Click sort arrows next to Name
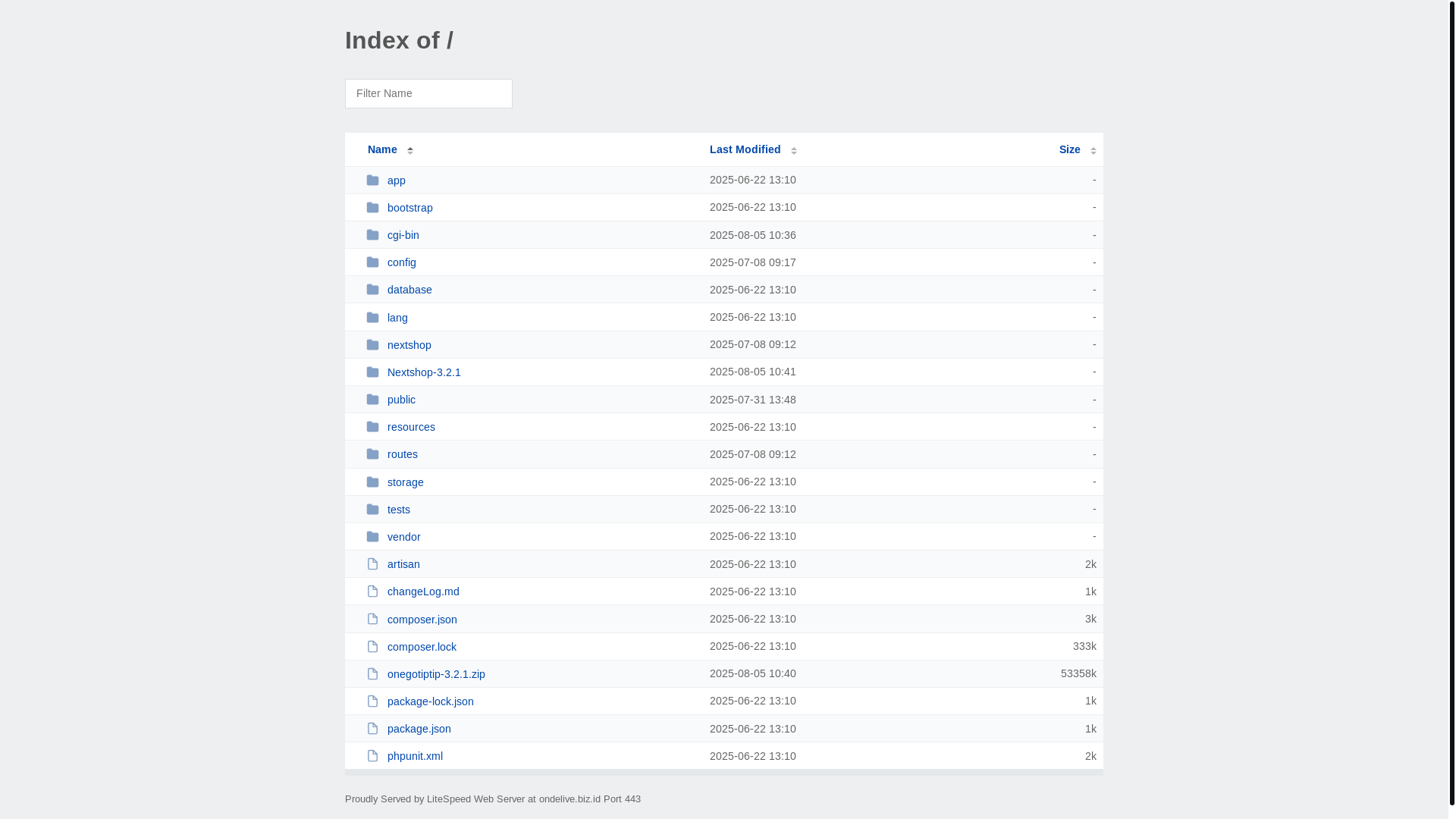This screenshot has height=819, width=1456. coord(410,150)
